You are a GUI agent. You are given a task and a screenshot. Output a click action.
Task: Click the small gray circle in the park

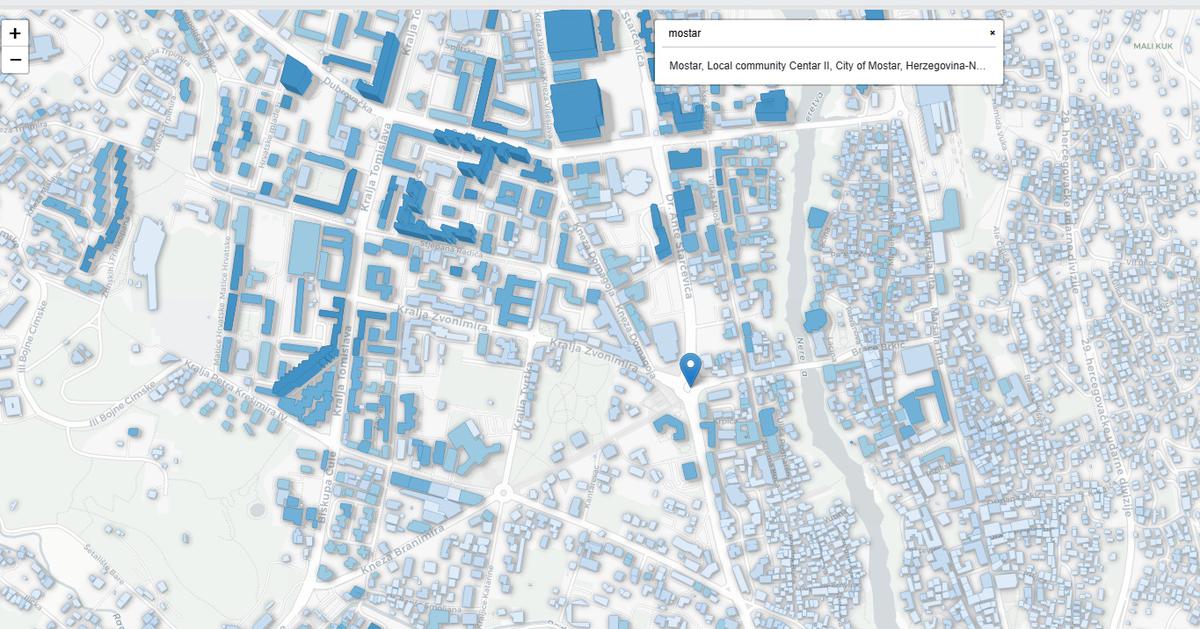pos(257,510)
